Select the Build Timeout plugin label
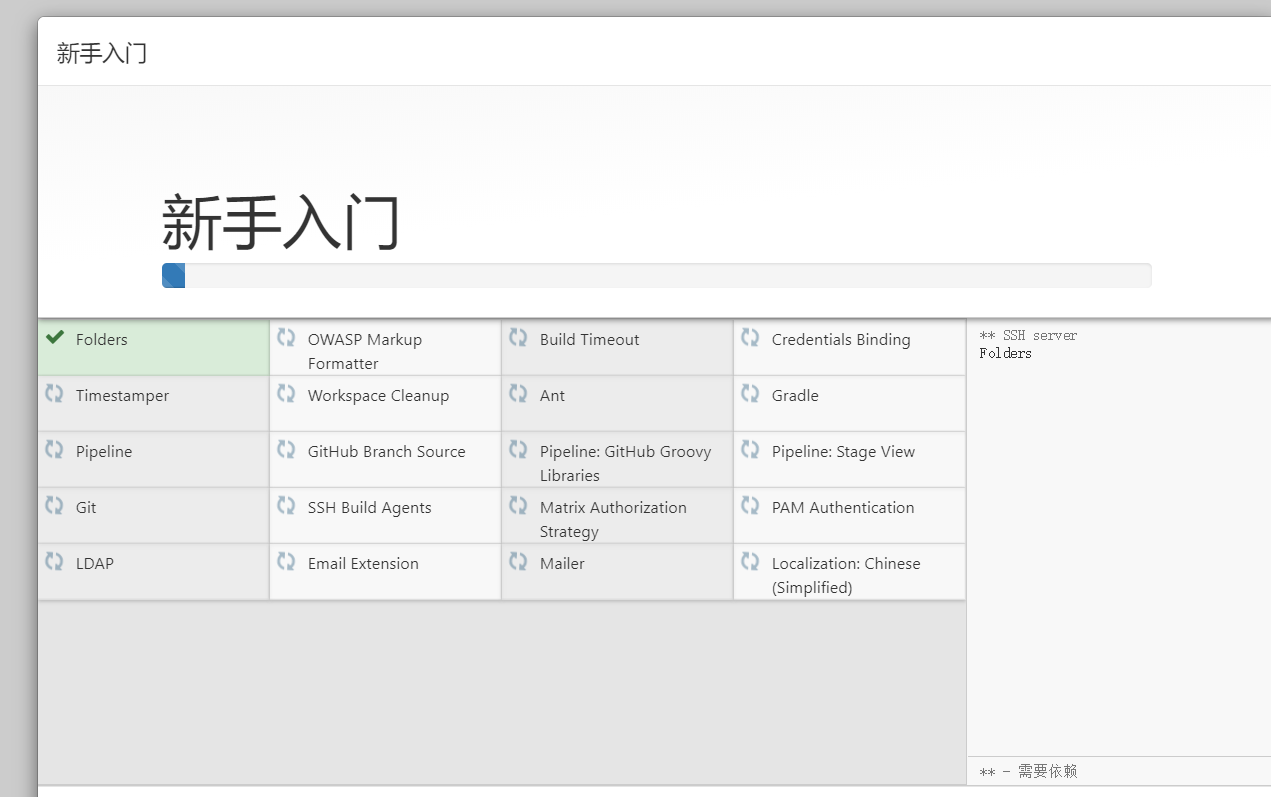Screen dimensions: 1271x797 tap(589, 340)
